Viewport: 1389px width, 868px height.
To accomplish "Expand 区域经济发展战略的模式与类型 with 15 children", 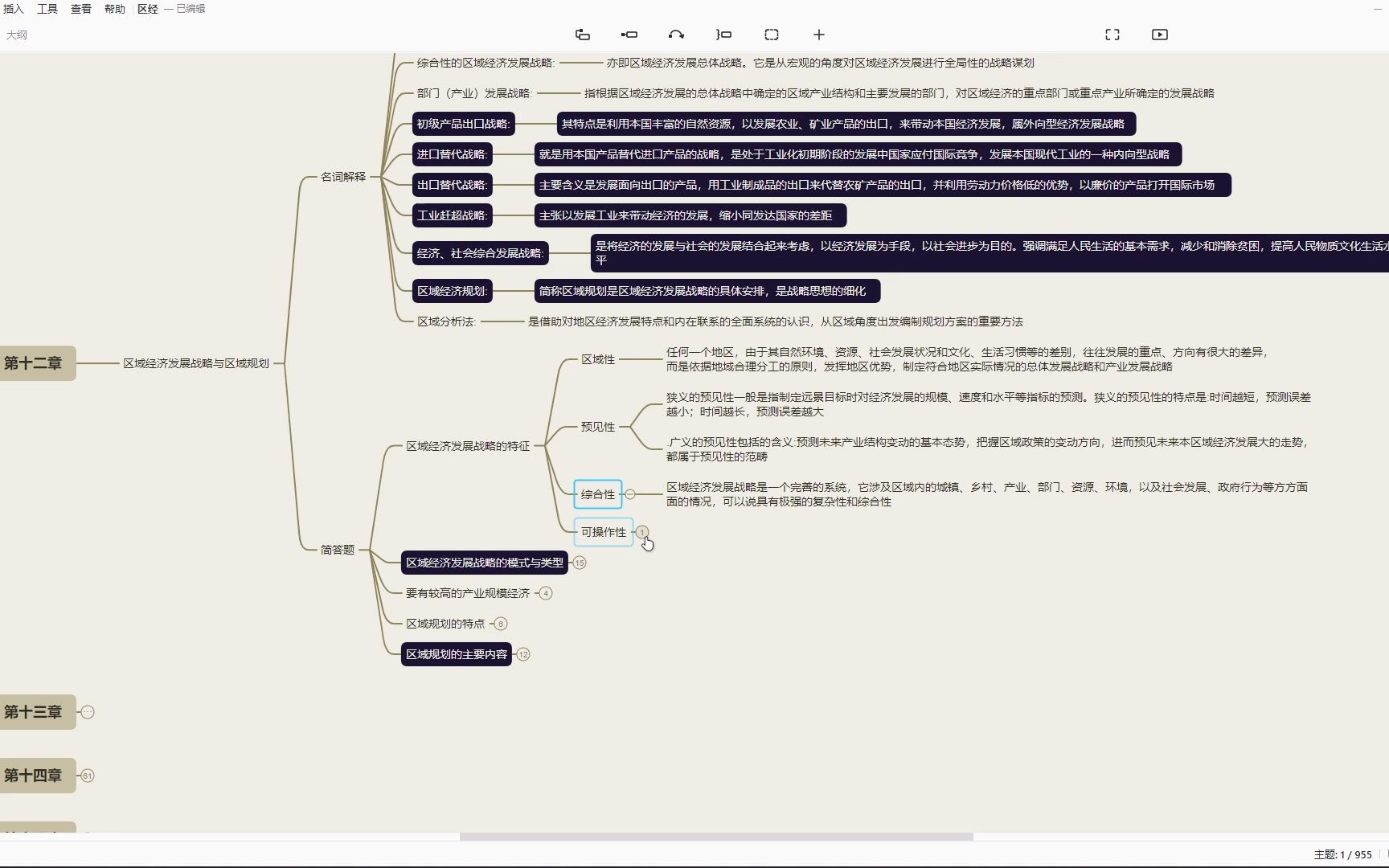I will [580, 563].
